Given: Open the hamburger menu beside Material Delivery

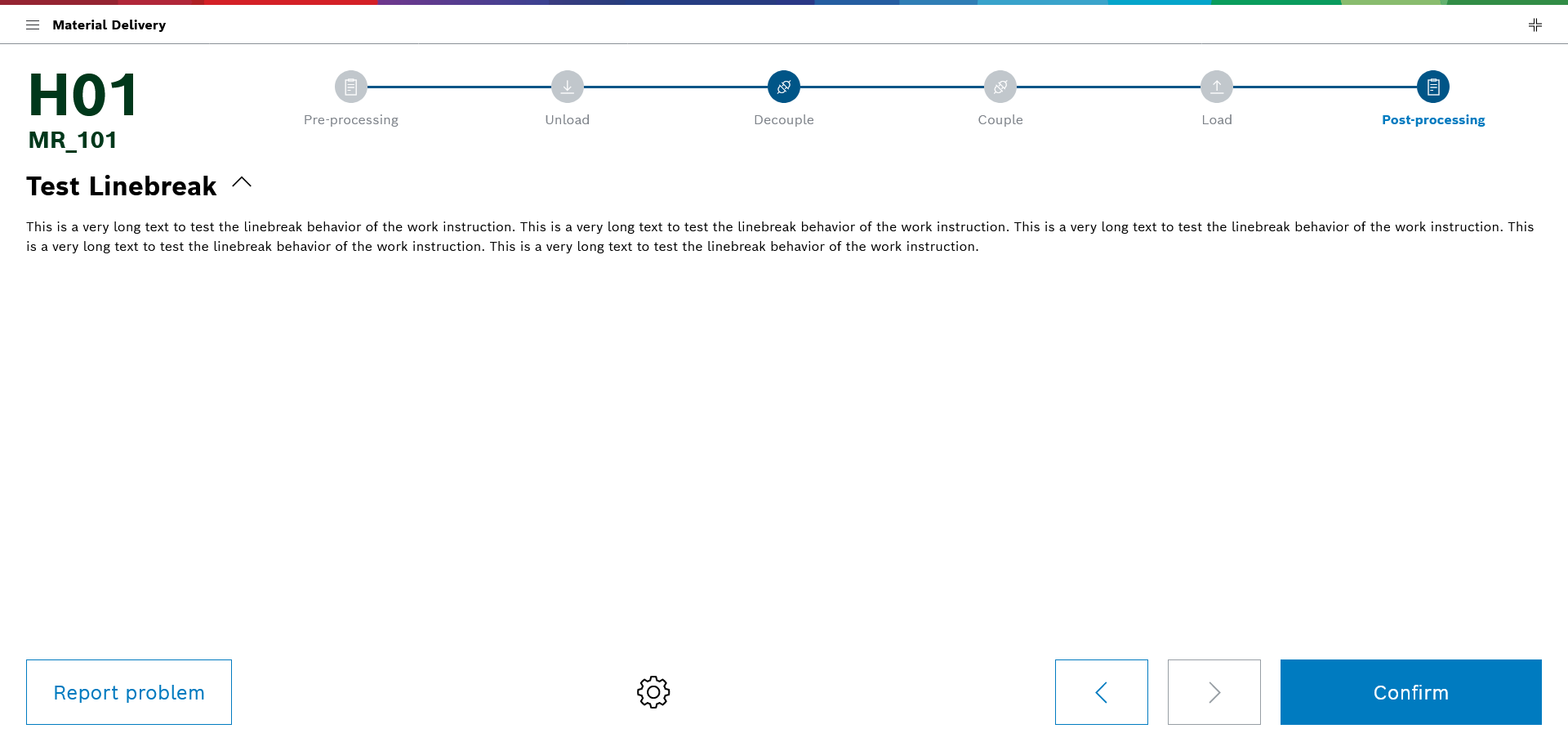Looking at the screenshot, I should (x=33, y=25).
